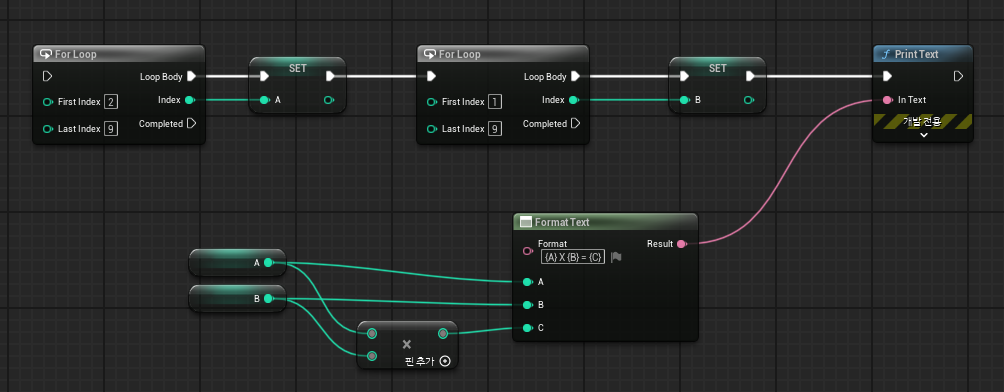Screen dimensions: 1004x392
Task: Click 핀 추가 add pin button
Action: 428,361
